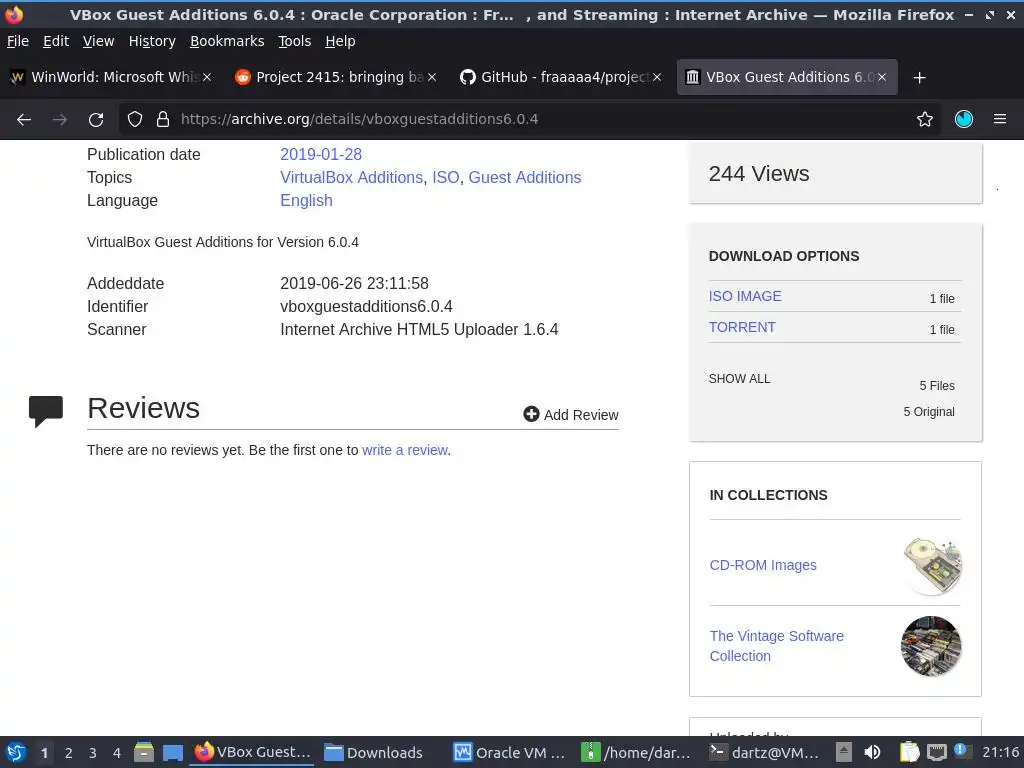Open the Guest Additions topic link
This screenshot has width=1024, height=768.
[524, 177]
